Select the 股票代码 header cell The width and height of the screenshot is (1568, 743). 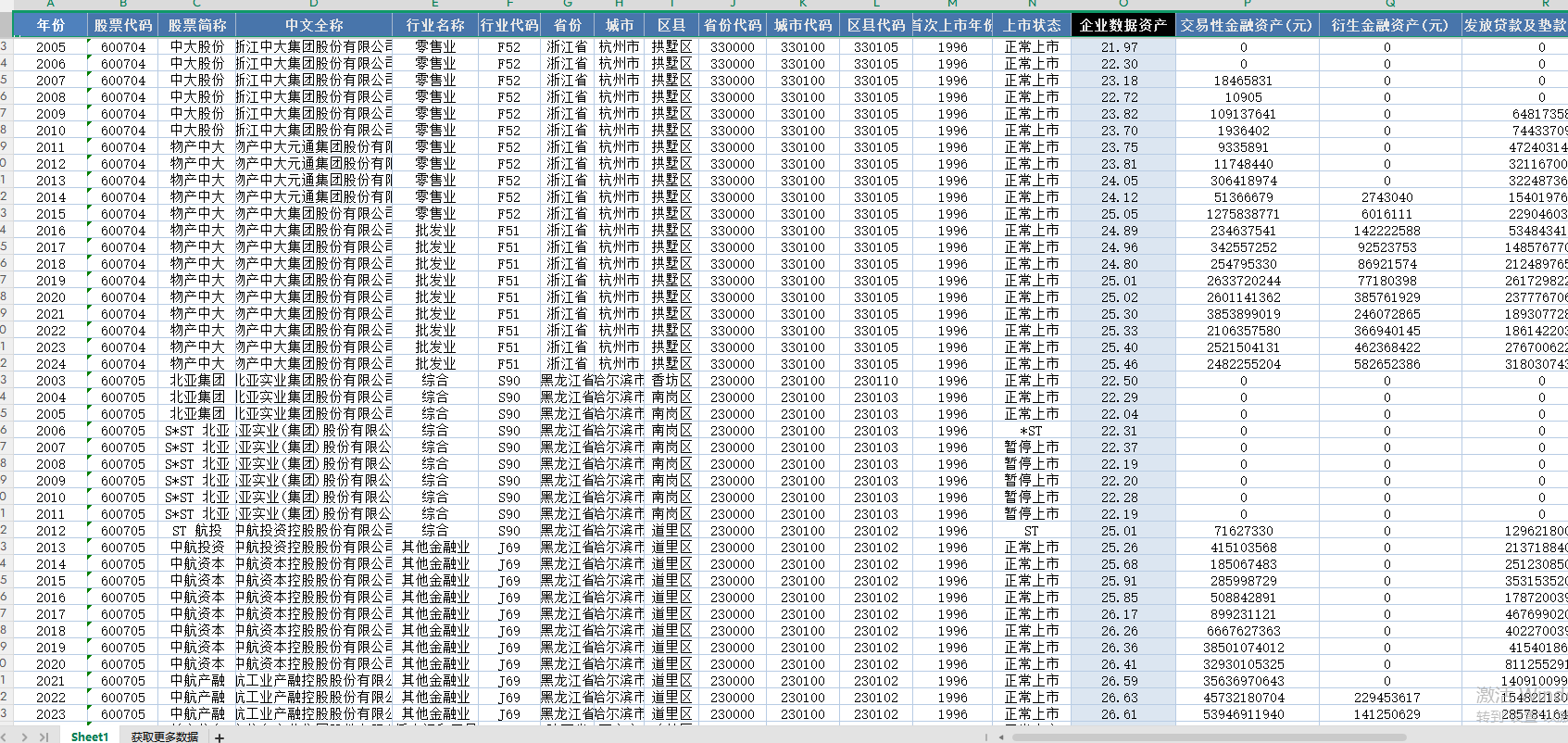(123, 25)
